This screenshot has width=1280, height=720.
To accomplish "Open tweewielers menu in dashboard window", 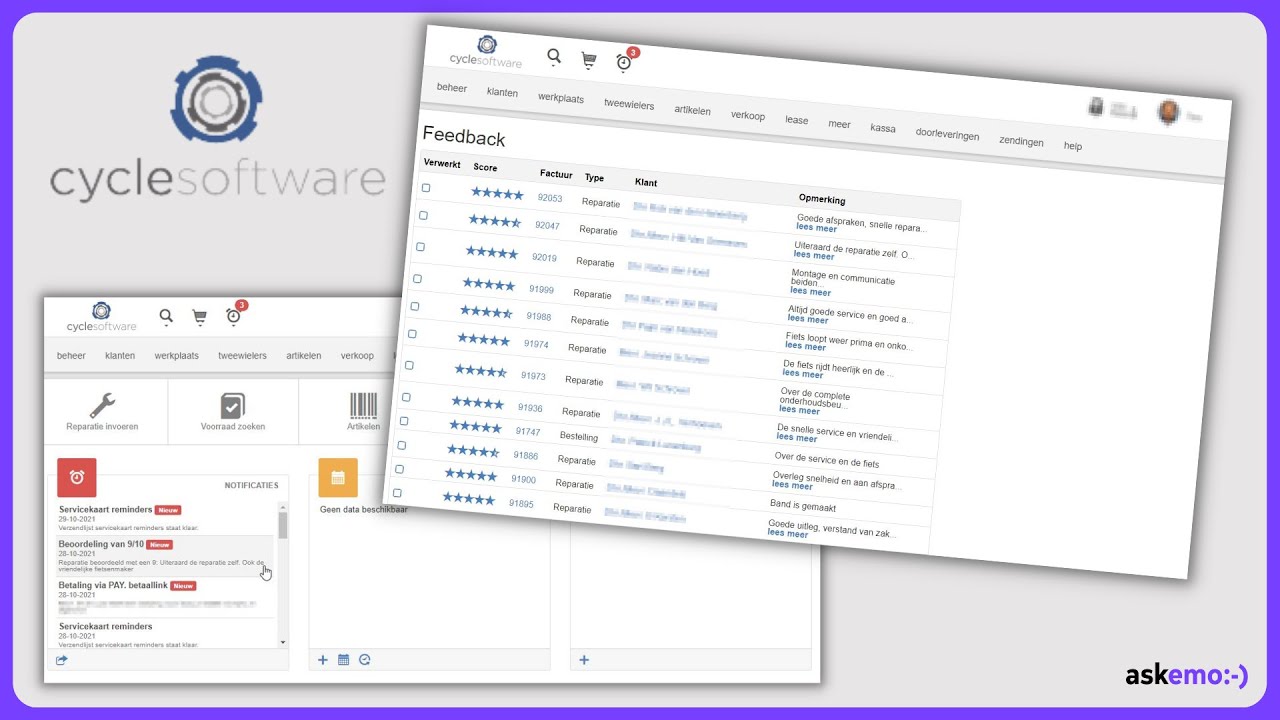I will click(x=242, y=356).
